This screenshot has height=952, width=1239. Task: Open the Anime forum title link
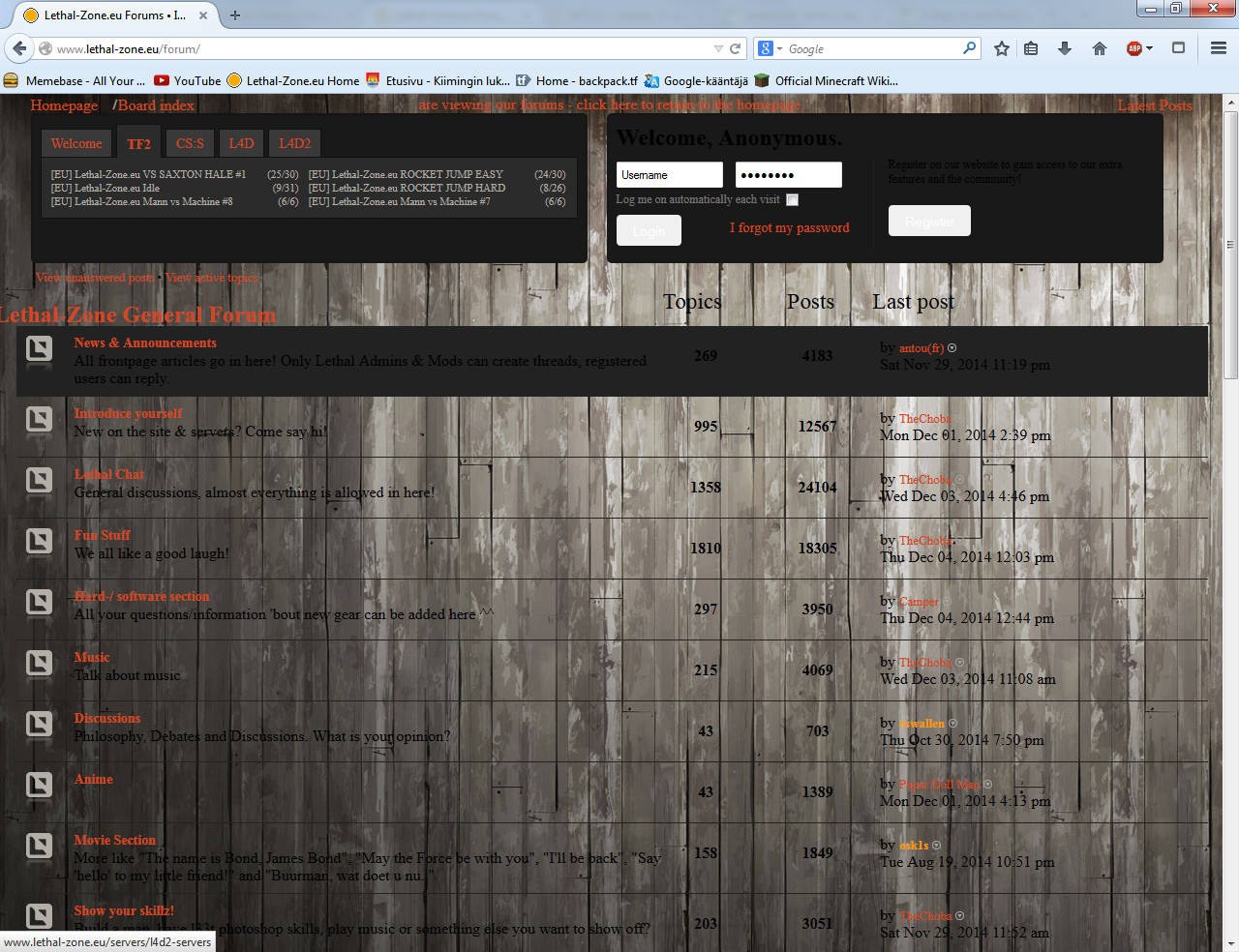coord(93,779)
